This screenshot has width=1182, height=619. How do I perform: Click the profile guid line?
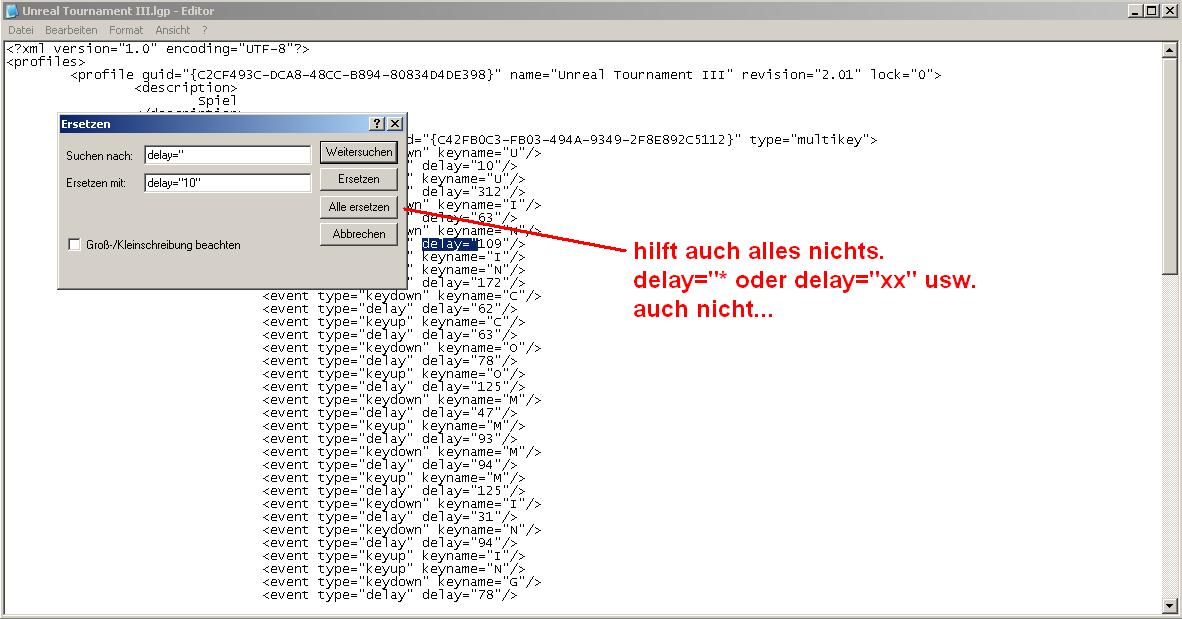tap(506, 75)
